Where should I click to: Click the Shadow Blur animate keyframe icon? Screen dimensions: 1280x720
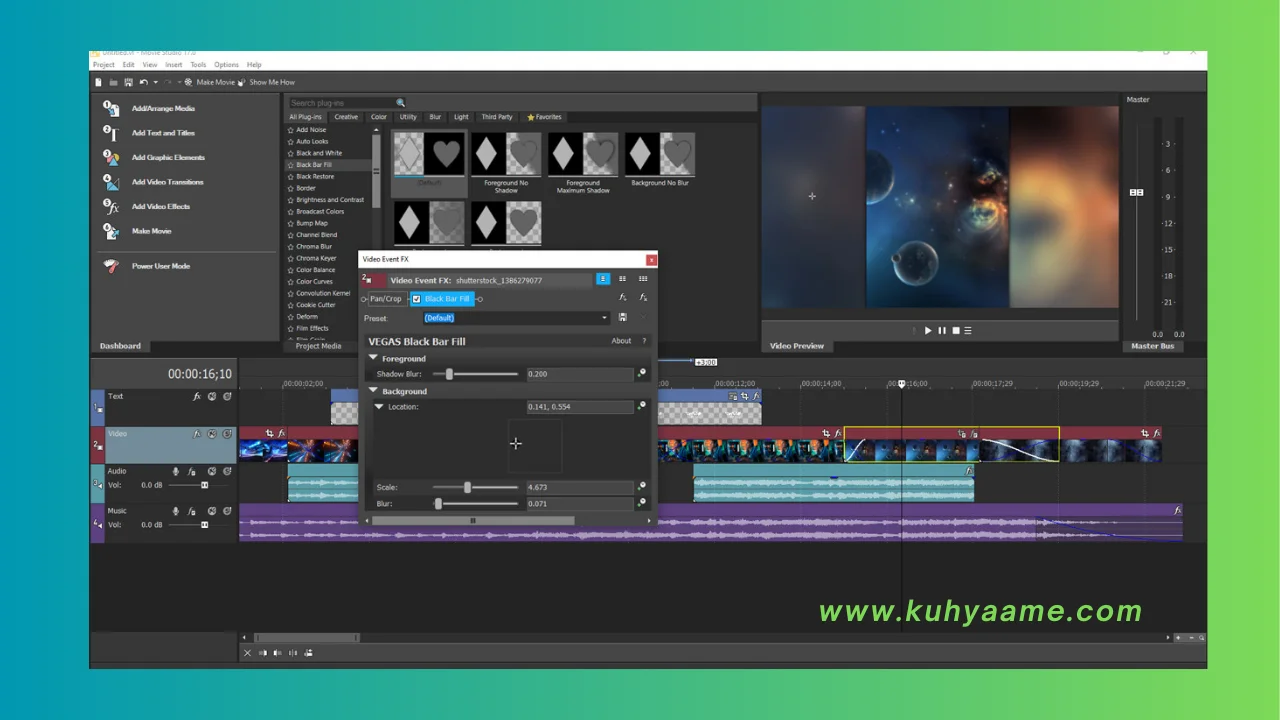click(x=642, y=373)
